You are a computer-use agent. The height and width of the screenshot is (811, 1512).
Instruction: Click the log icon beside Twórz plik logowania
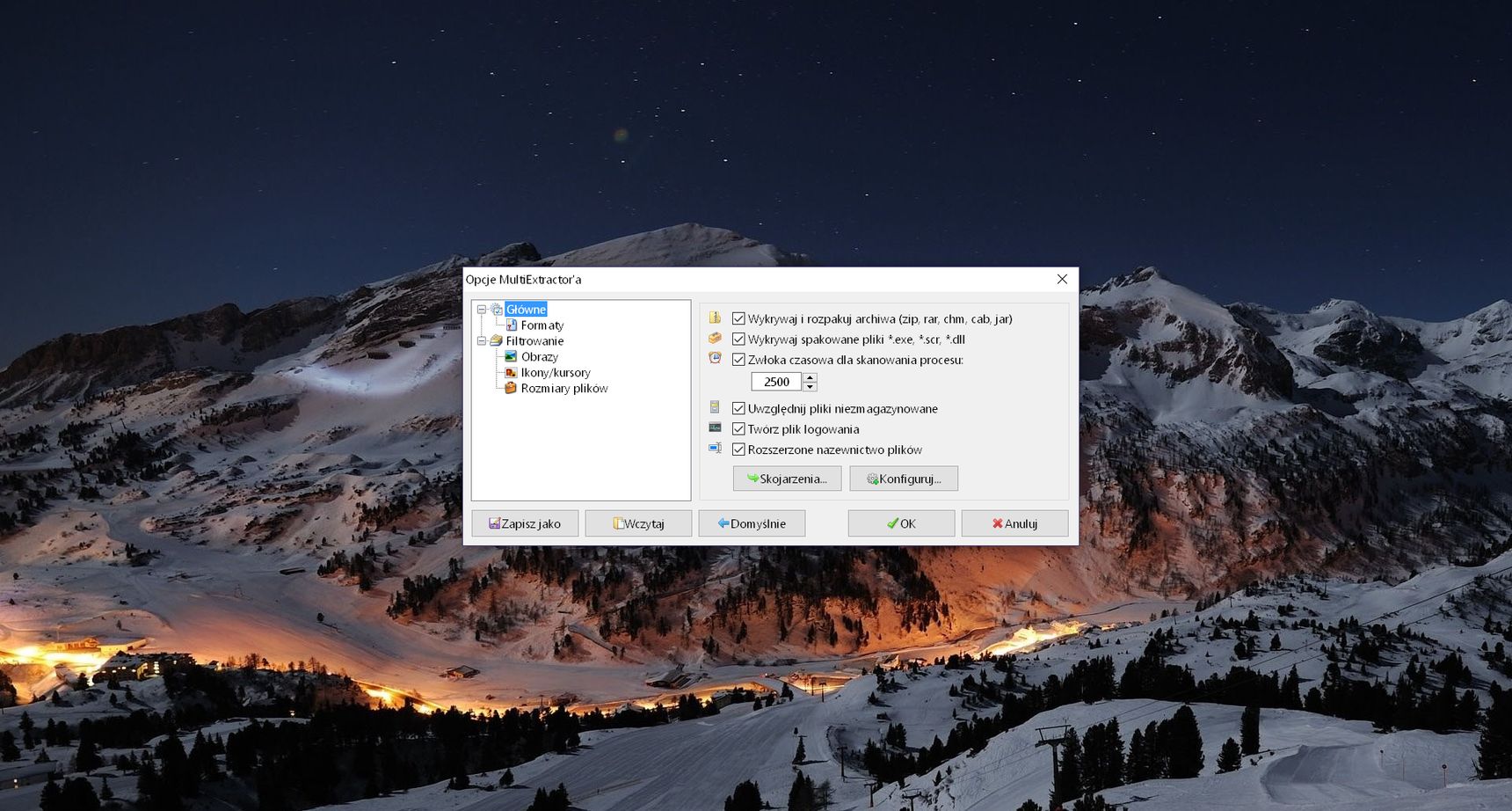click(715, 427)
